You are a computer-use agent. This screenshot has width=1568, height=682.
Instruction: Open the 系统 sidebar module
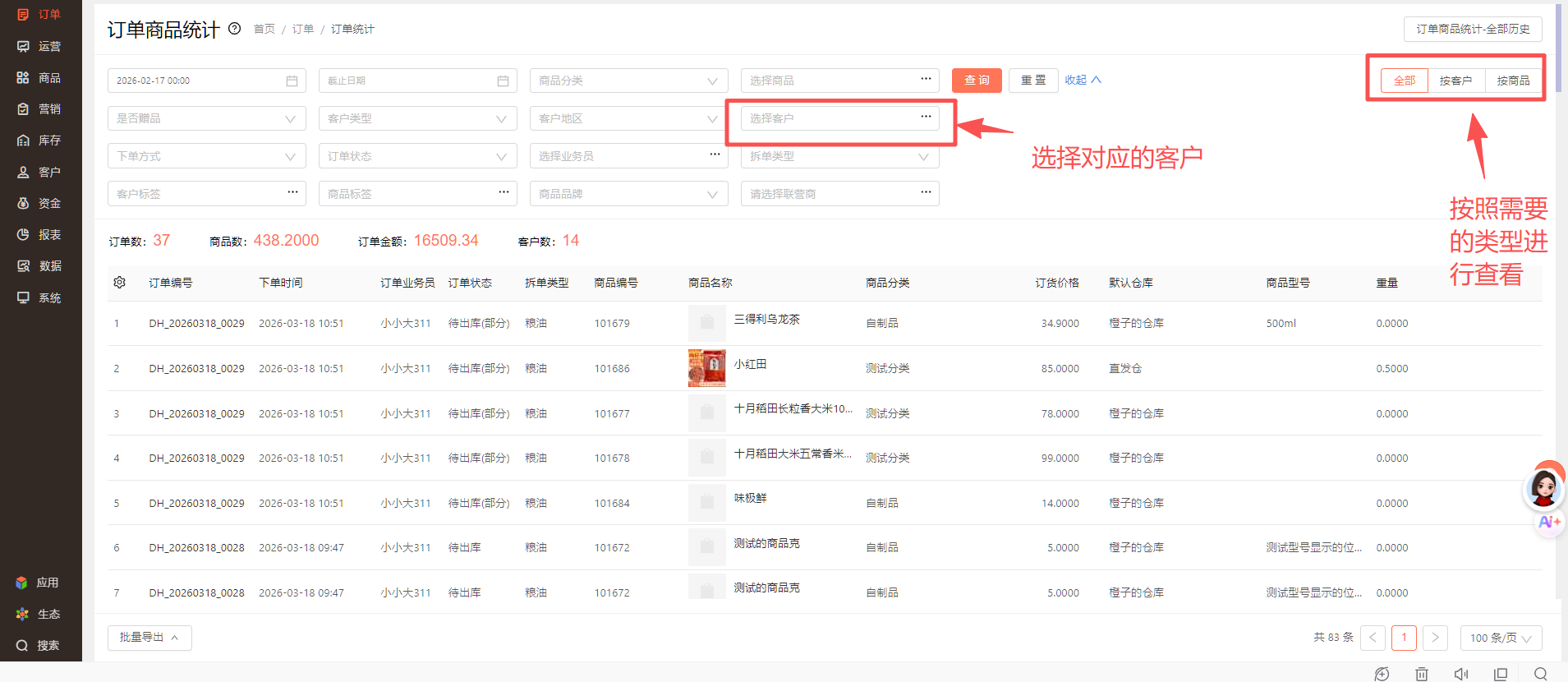point(39,298)
